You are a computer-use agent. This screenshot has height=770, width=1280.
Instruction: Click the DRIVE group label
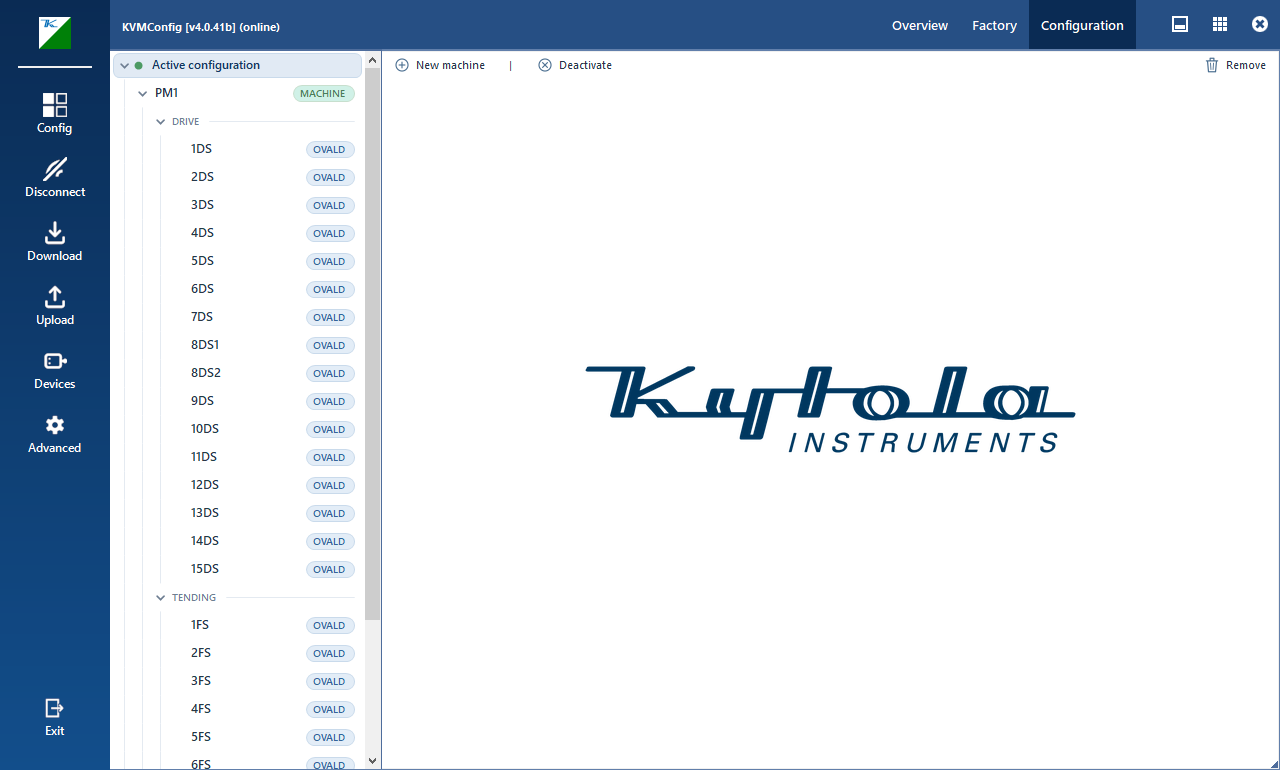(186, 122)
